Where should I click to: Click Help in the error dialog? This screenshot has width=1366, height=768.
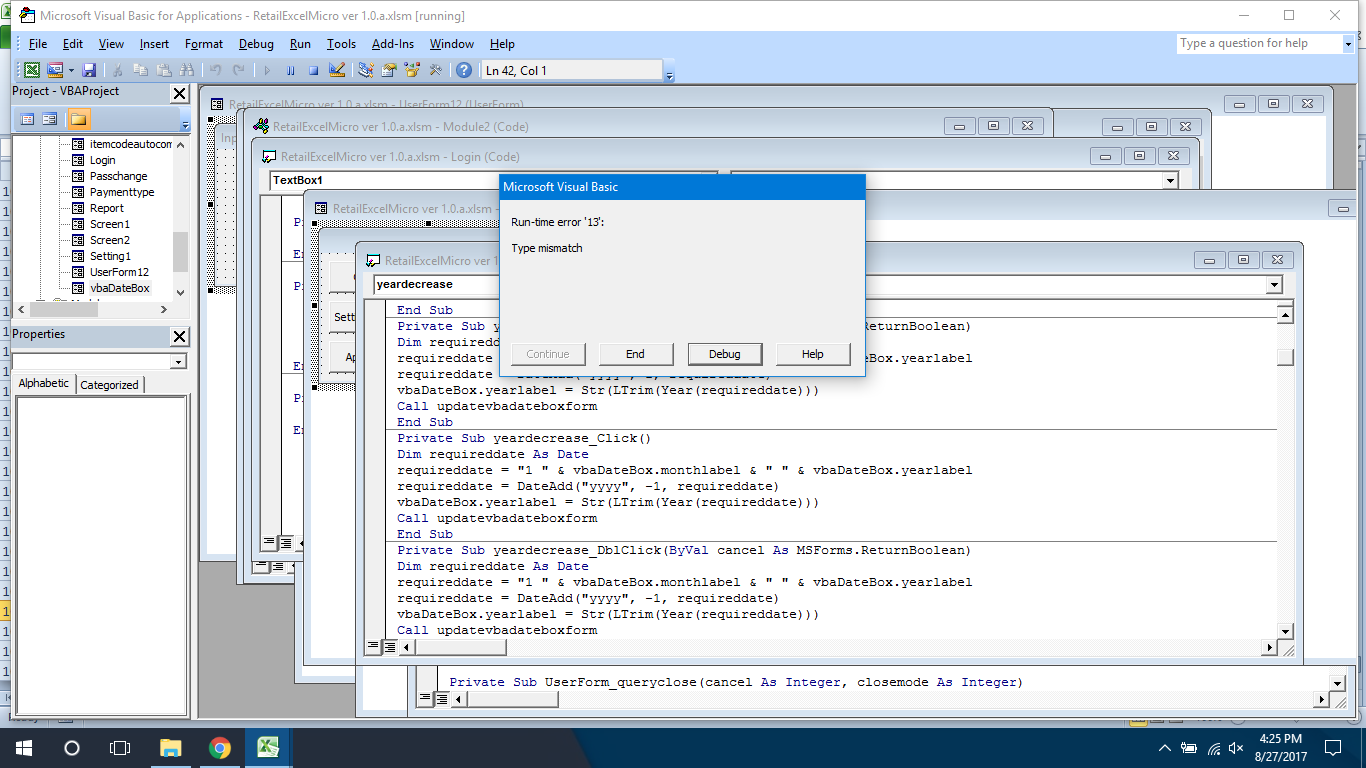coord(813,354)
